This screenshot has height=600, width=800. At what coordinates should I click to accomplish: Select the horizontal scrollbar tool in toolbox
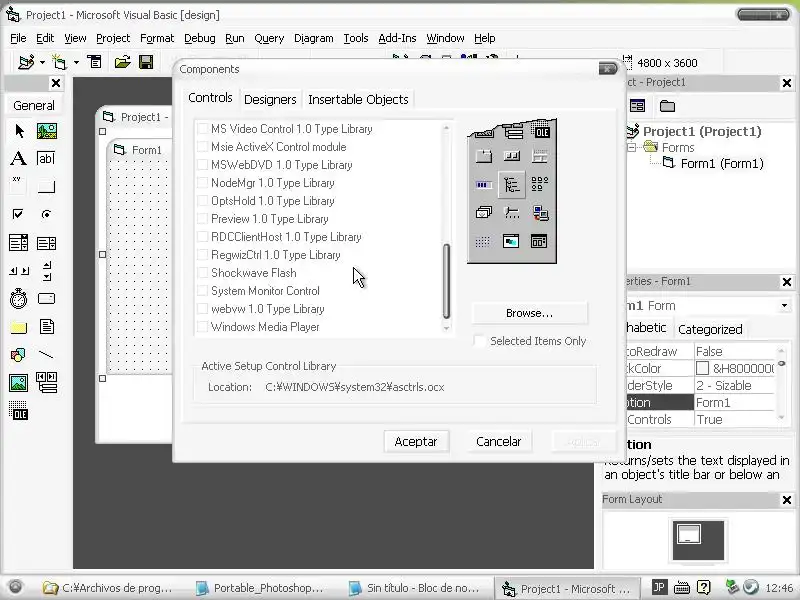click(19, 271)
